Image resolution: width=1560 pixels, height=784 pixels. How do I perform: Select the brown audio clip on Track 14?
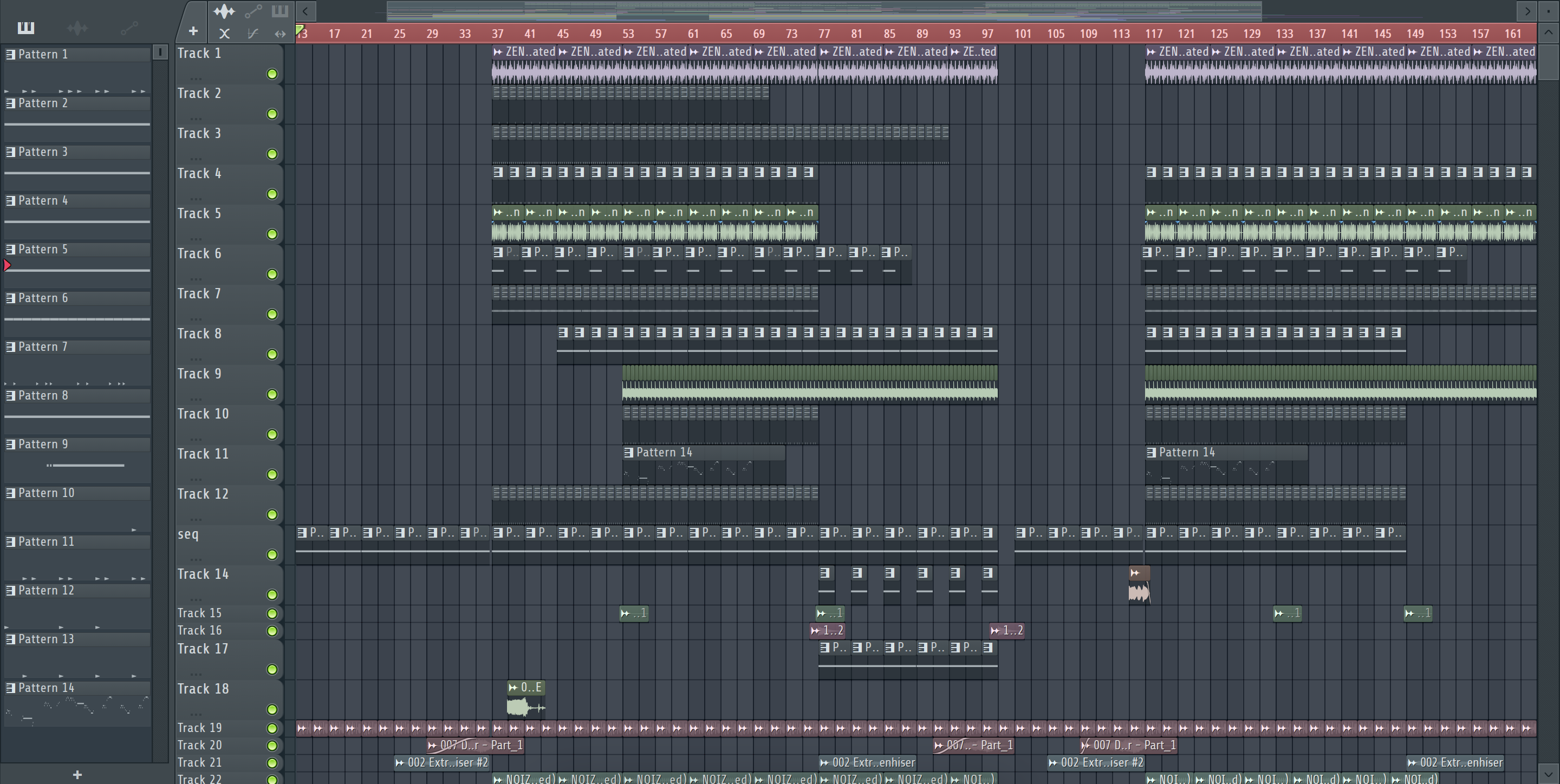1139,584
